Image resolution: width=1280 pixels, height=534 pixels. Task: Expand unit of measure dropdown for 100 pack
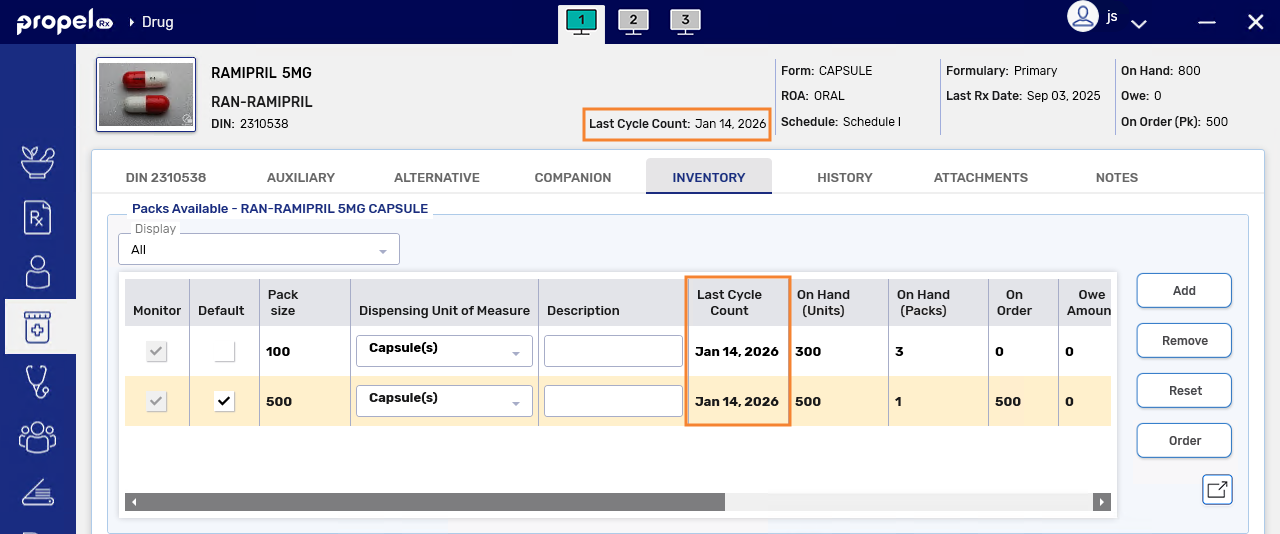click(516, 352)
